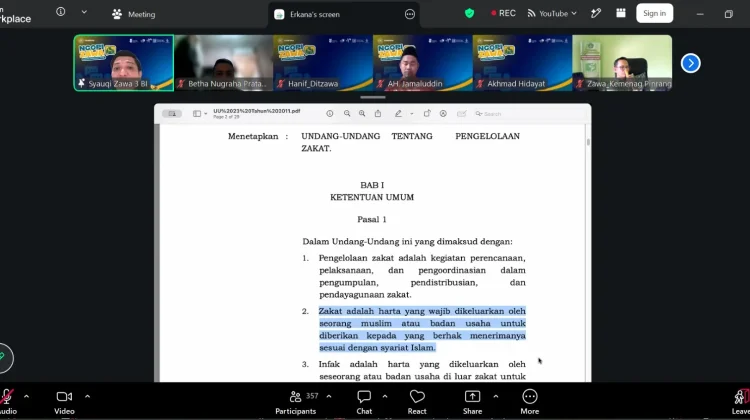Click the Leave meeting button
The image size is (750, 420).
tap(740, 402)
